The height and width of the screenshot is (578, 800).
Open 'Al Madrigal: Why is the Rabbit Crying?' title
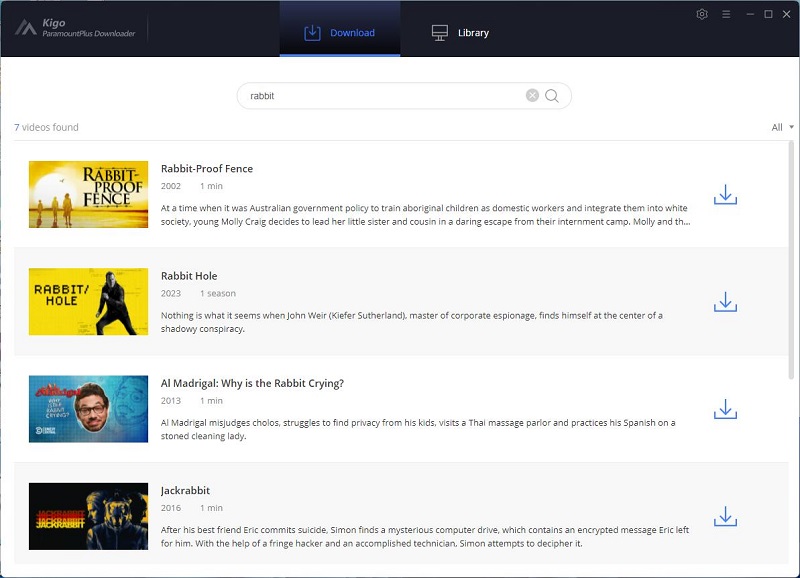pos(253,383)
